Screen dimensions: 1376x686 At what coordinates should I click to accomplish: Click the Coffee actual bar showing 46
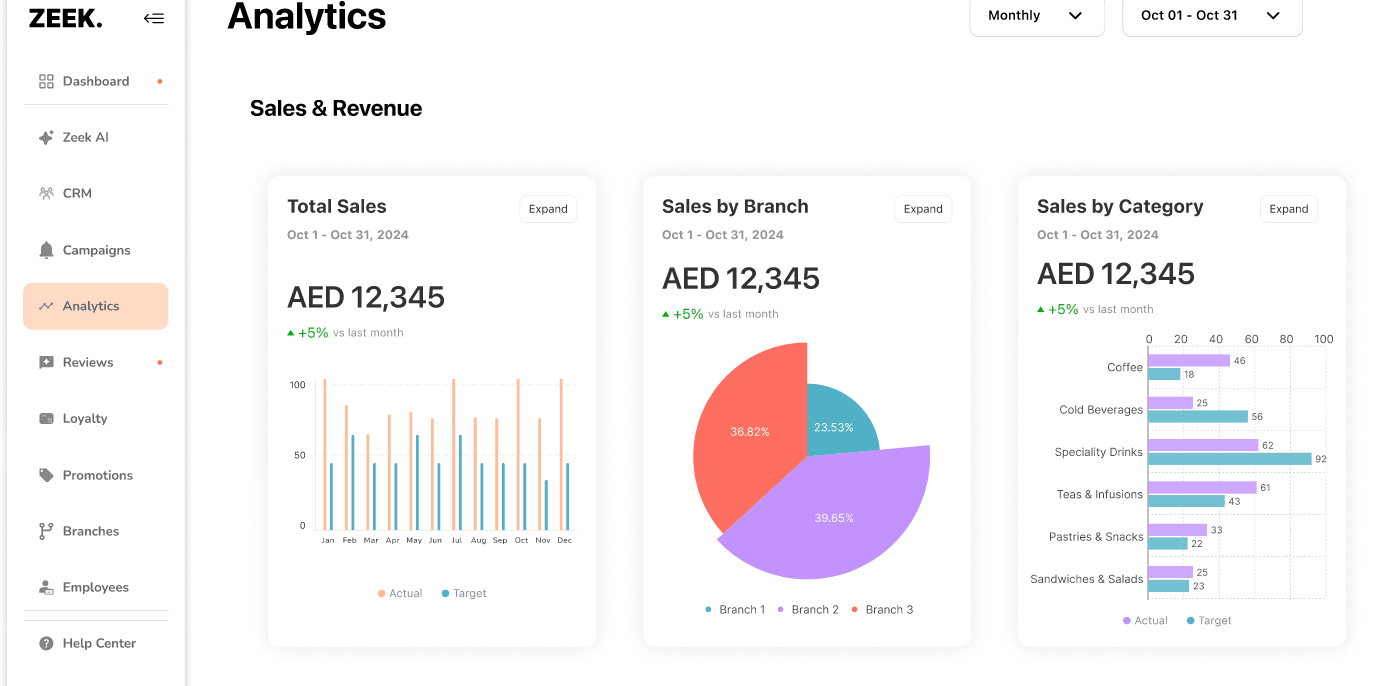(x=1189, y=361)
